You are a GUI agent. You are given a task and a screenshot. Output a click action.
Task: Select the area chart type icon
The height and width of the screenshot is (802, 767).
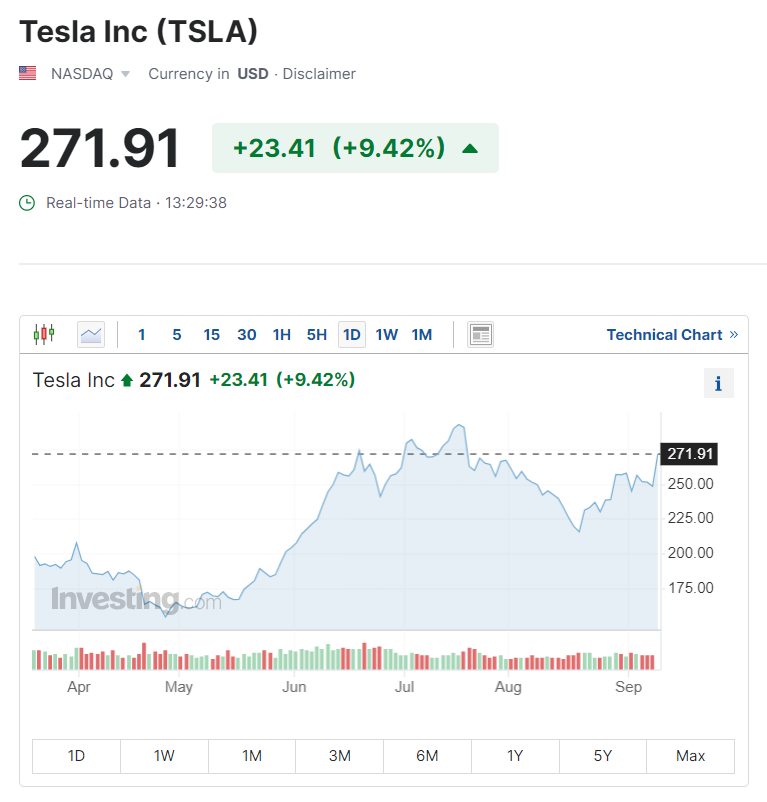pos(91,334)
